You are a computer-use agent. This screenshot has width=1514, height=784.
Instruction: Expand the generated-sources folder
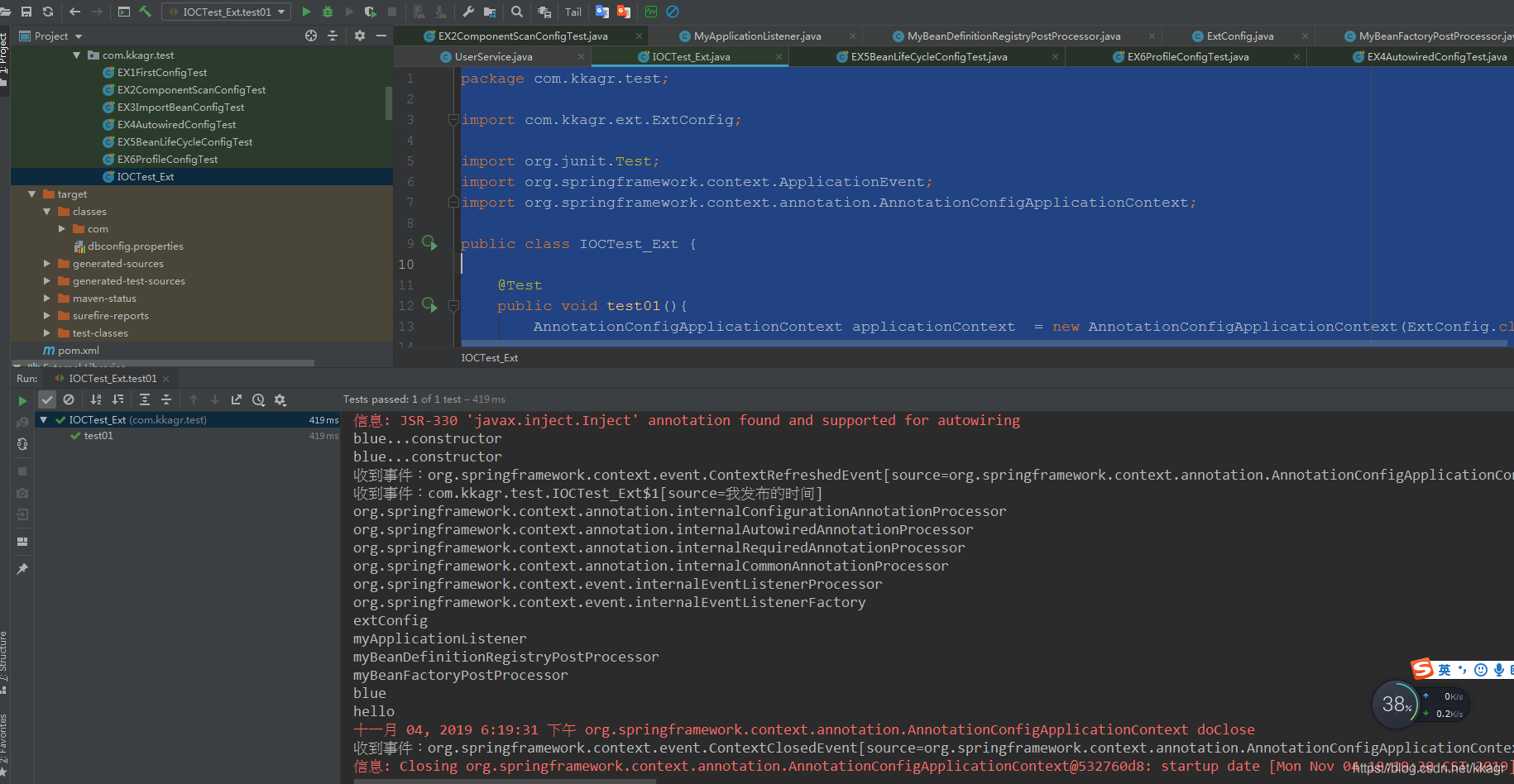click(x=47, y=264)
